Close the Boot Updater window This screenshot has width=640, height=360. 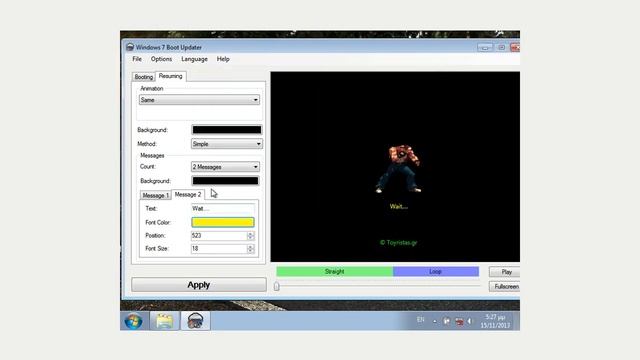point(515,47)
